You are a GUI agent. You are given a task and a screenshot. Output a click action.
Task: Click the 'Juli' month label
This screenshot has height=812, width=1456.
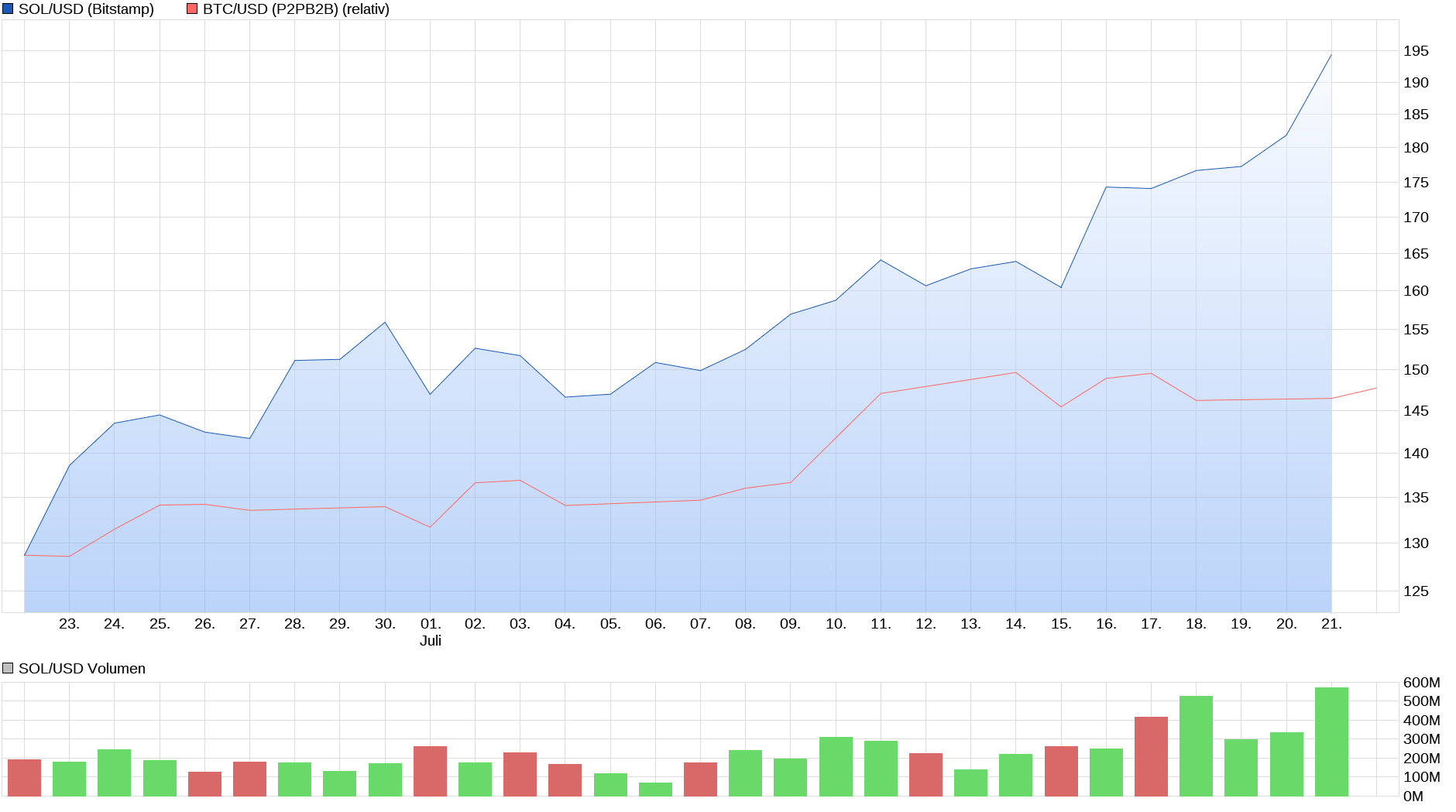tap(431, 641)
